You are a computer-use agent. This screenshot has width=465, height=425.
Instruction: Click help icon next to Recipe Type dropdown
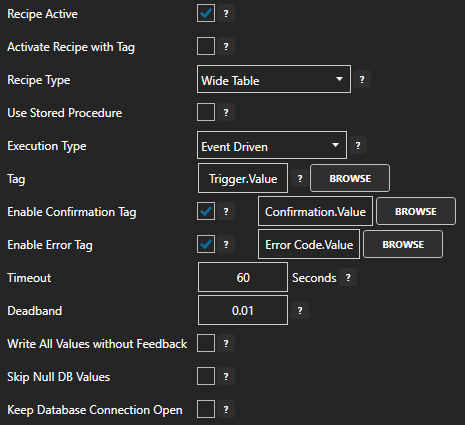362,80
